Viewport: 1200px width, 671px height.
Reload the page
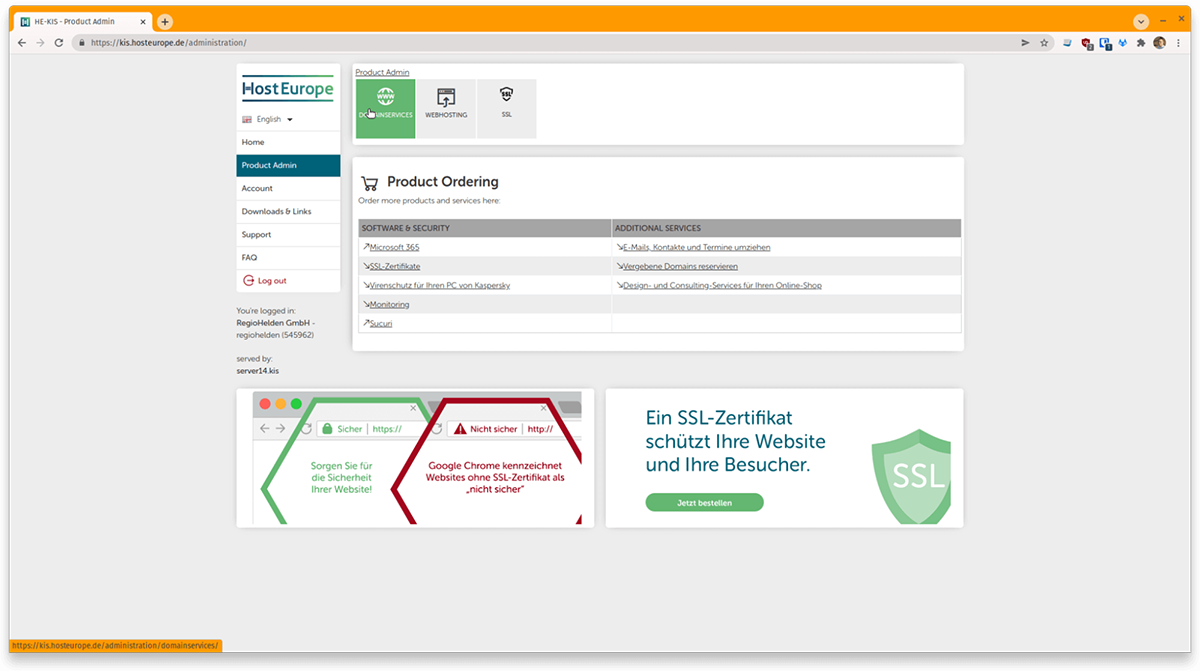[x=59, y=43]
